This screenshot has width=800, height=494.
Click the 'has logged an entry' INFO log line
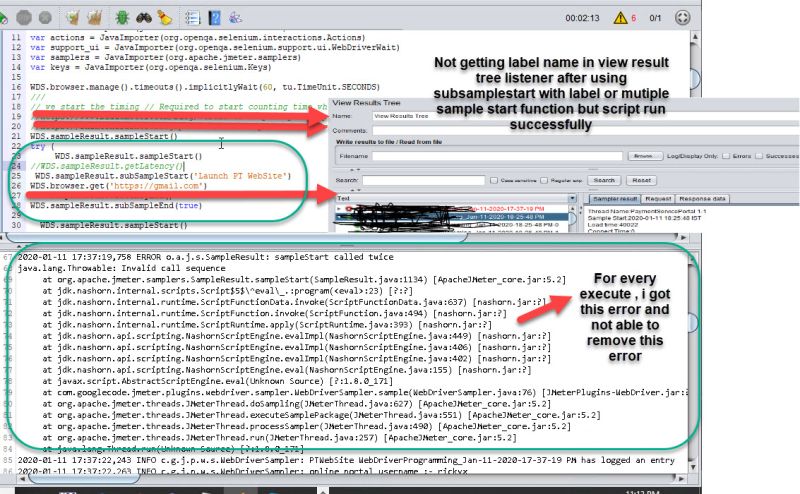(x=346, y=460)
